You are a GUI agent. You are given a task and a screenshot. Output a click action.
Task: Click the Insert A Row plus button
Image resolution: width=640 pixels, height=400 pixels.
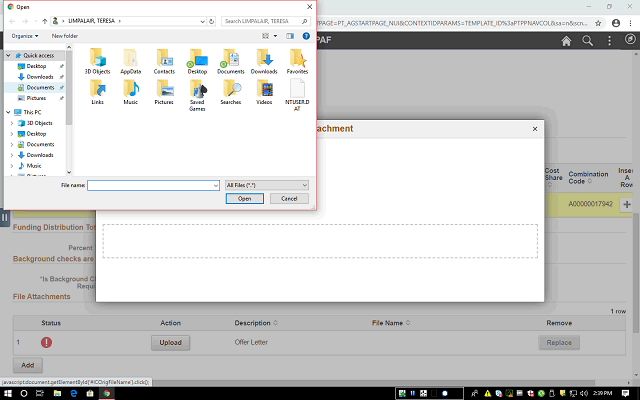pyautogui.click(x=627, y=204)
